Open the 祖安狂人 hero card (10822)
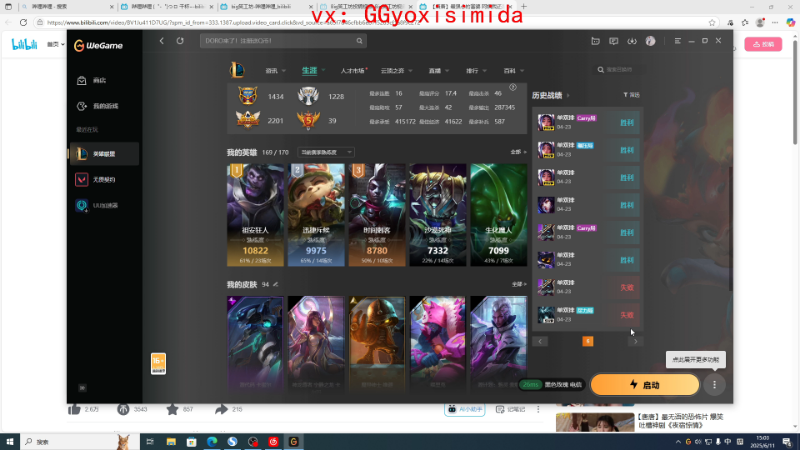This screenshot has width=800, height=450. point(255,215)
